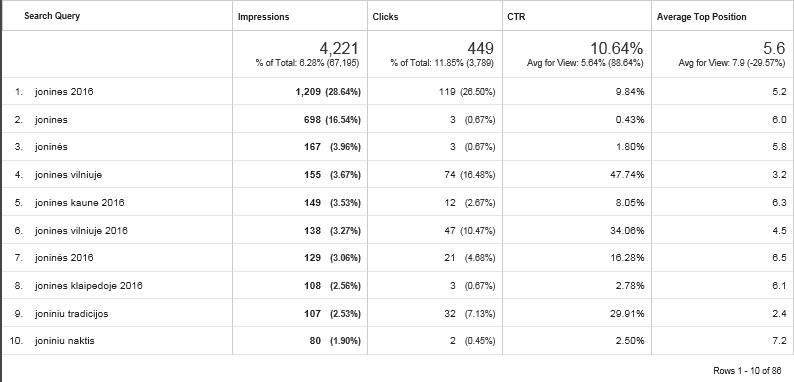
Task: Open the 'joninės' search query
Action: point(51,147)
